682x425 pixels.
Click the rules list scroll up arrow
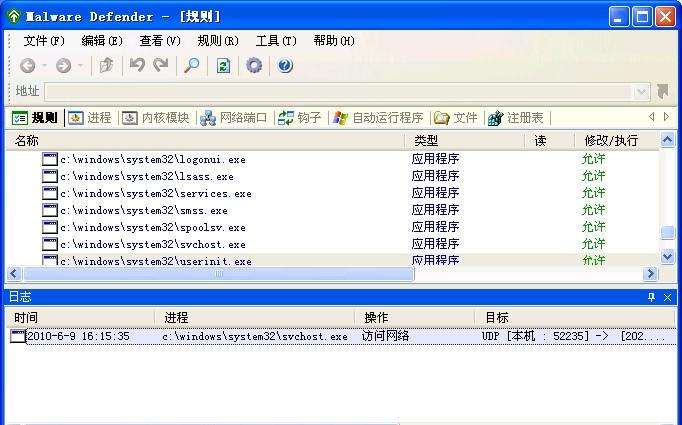point(668,140)
